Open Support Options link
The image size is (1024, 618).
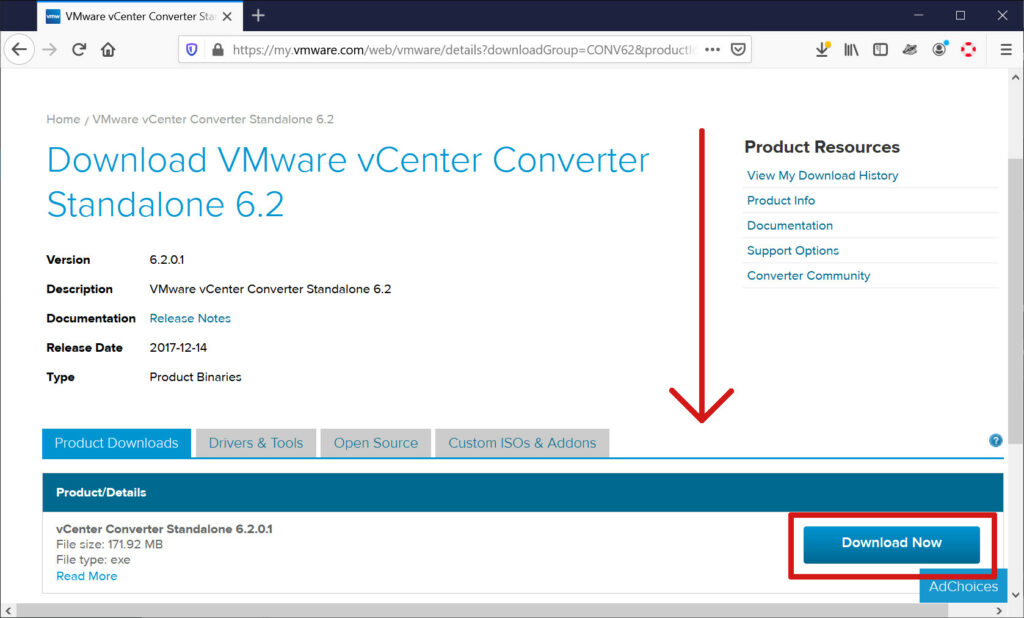793,251
